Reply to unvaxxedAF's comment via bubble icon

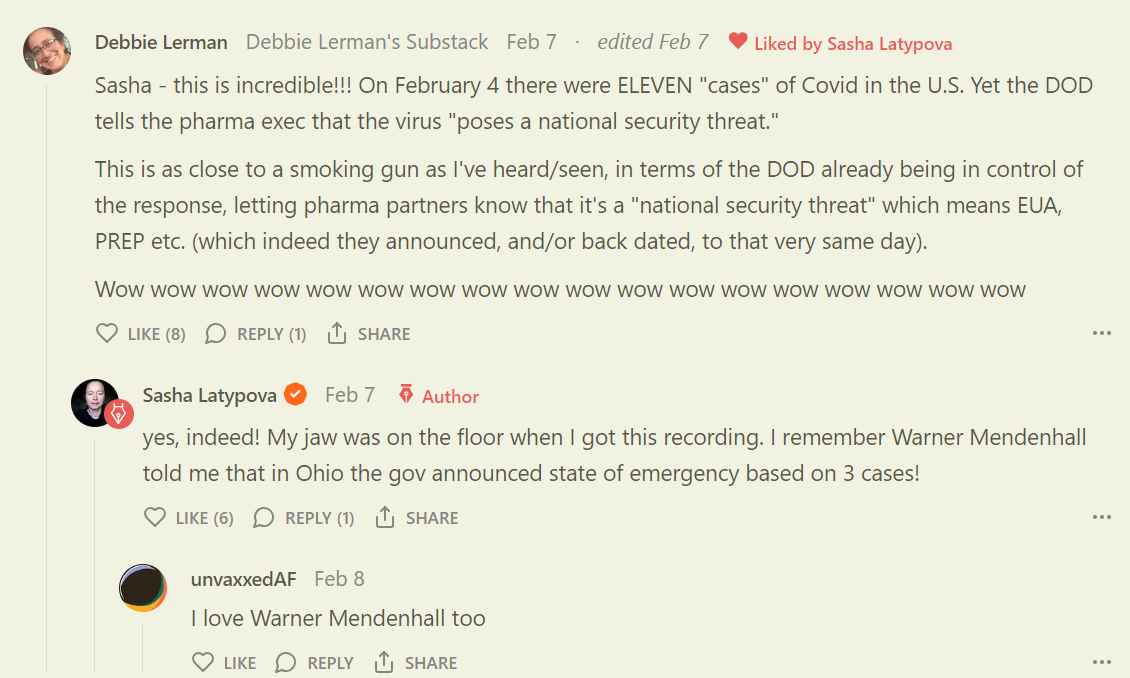pyautogui.click(x=286, y=662)
